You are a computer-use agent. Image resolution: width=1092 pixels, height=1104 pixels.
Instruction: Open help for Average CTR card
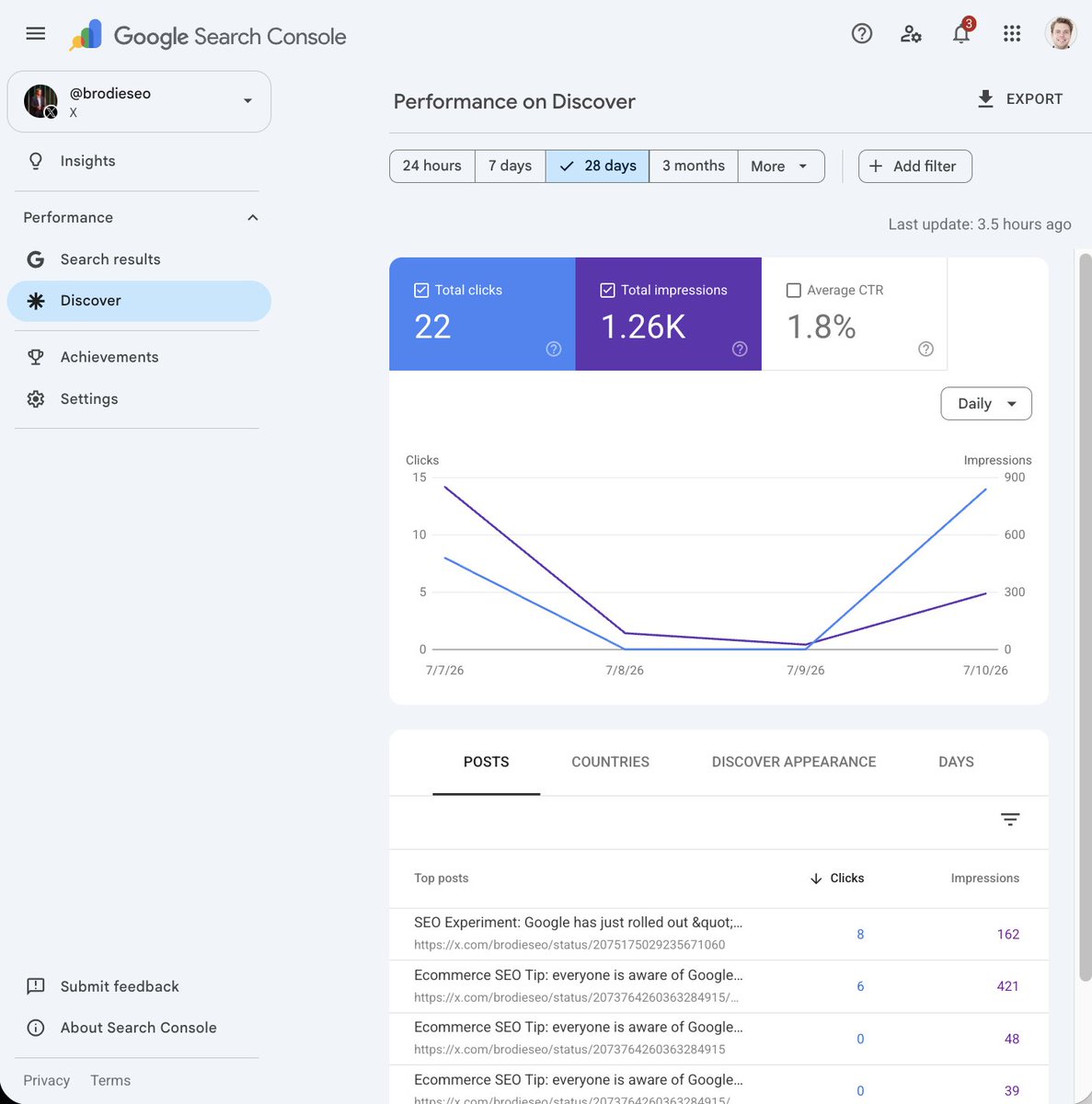tap(926, 349)
